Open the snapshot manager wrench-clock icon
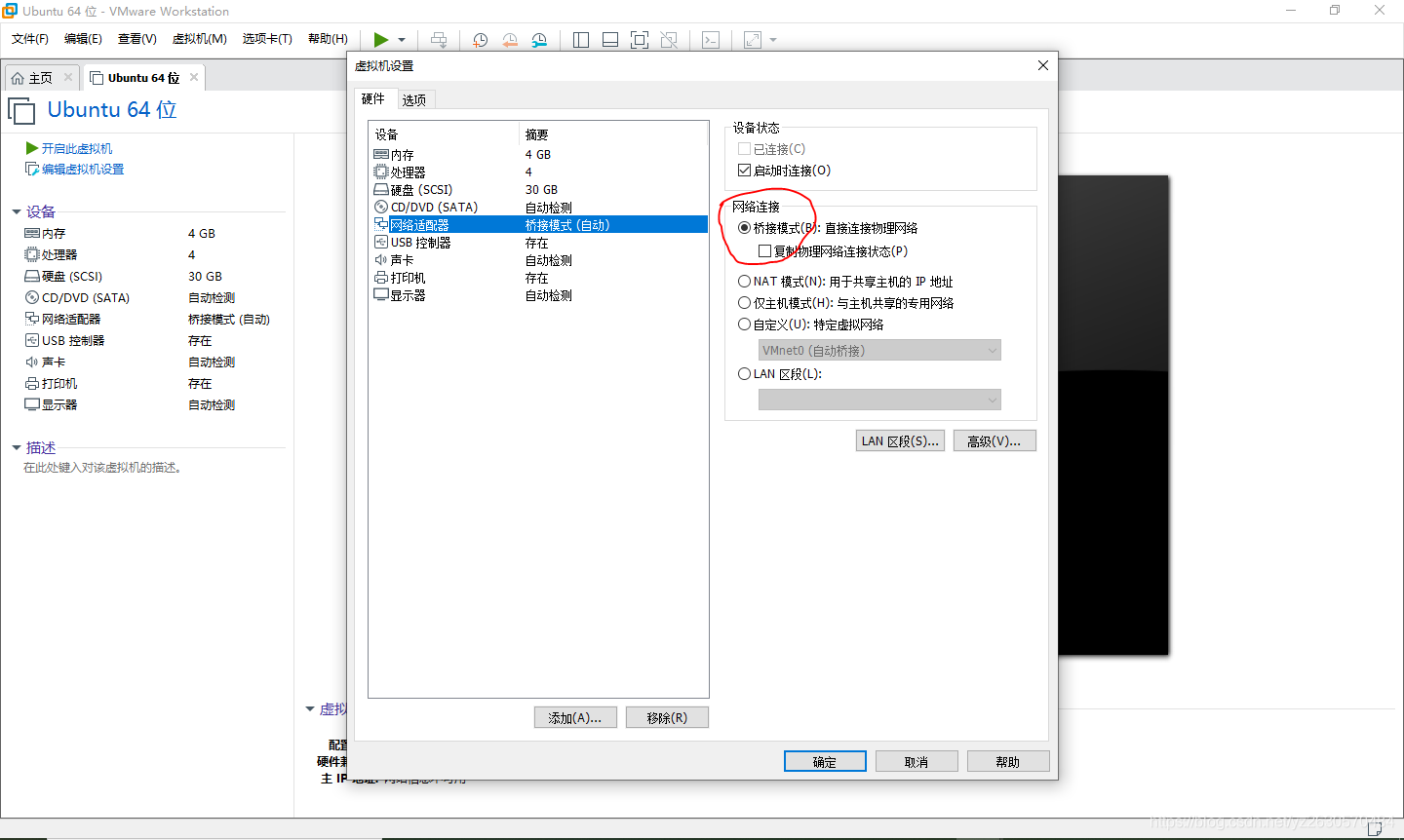 tap(539, 40)
